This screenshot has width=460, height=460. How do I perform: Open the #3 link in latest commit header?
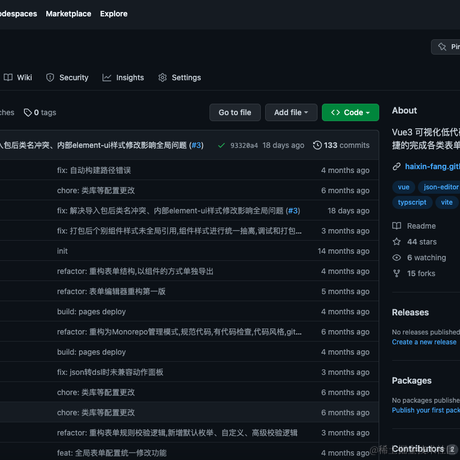tap(196, 145)
